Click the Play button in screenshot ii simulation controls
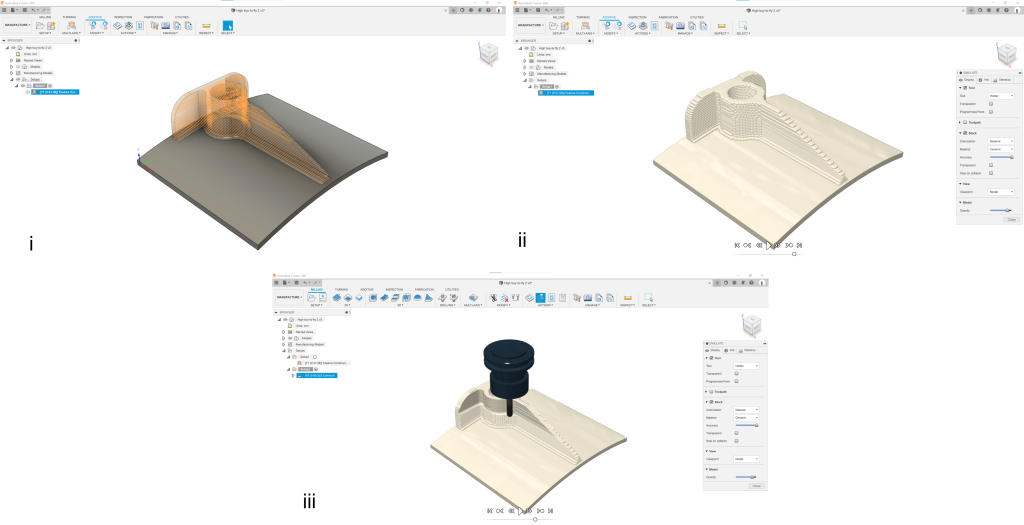1024x525 pixels. click(769, 246)
